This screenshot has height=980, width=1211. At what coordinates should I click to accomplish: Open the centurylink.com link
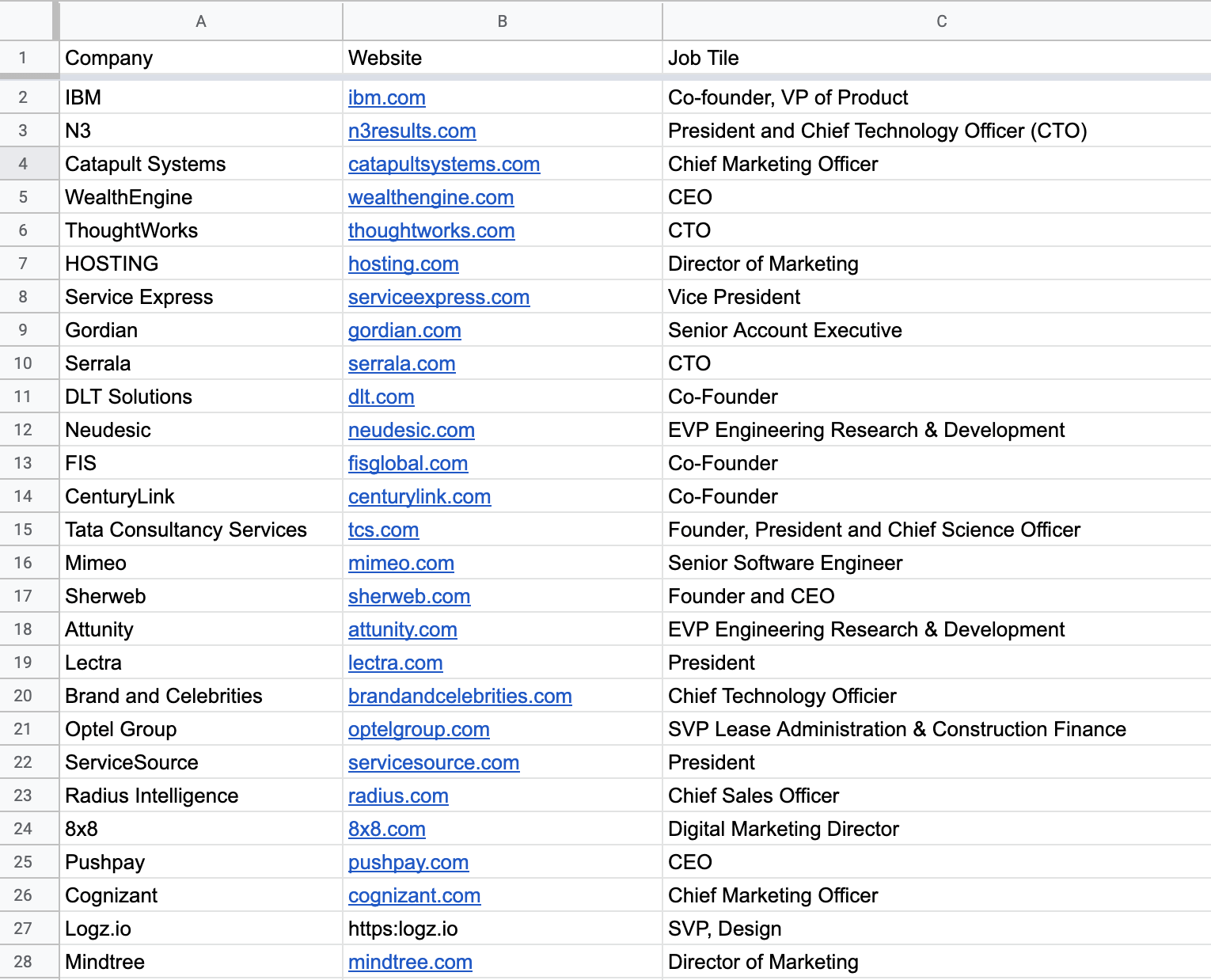[419, 496]
